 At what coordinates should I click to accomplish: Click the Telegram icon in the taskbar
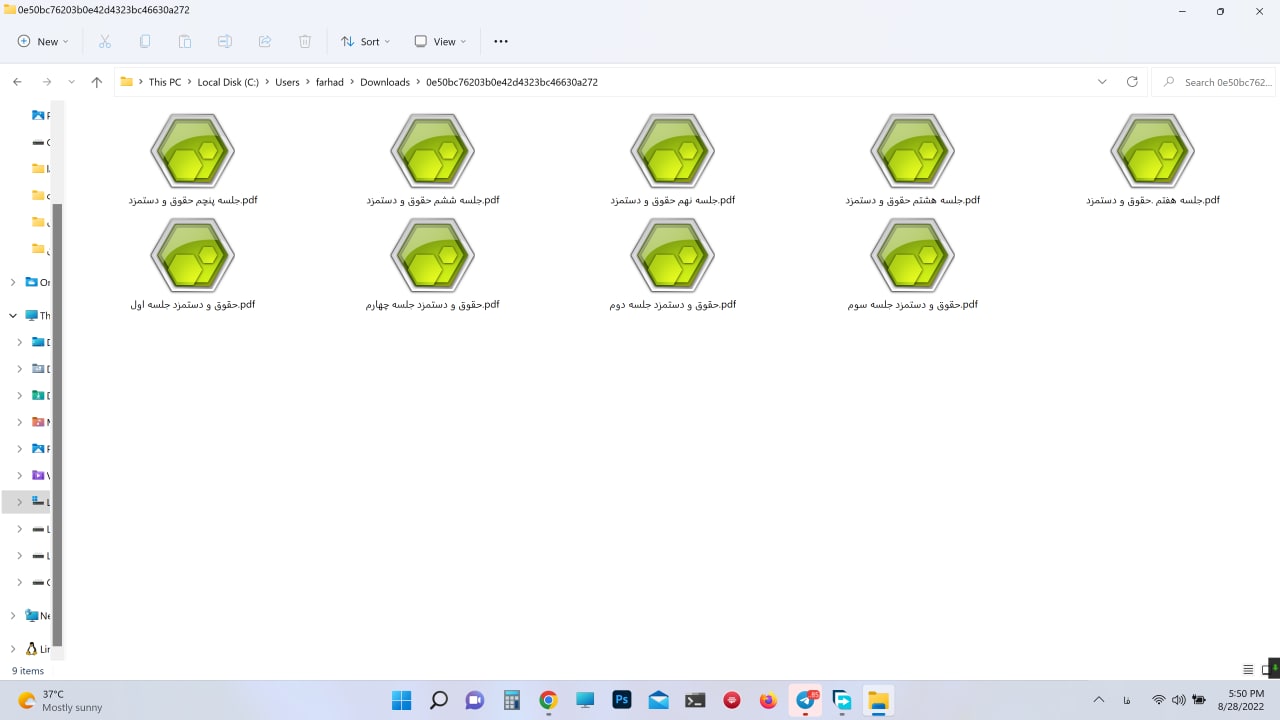pyautogui.click(x=805, y=700)
